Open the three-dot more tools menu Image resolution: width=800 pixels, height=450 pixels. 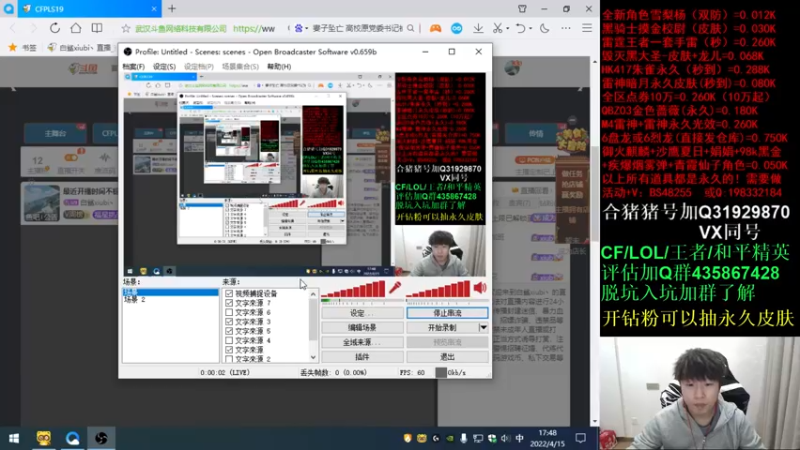566,28
